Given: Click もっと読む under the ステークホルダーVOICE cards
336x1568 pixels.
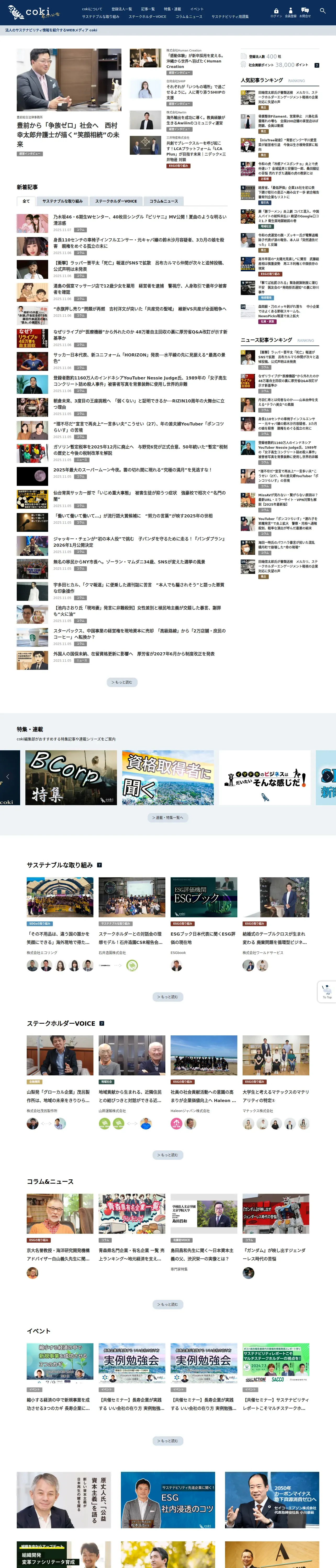Looking at the screenshot, I should point(168,1155).
